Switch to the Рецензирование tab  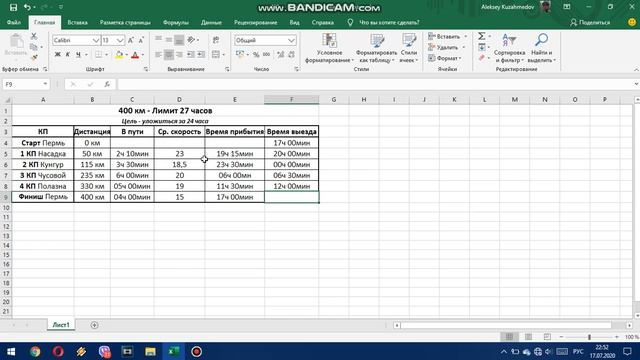pos(256,22)
